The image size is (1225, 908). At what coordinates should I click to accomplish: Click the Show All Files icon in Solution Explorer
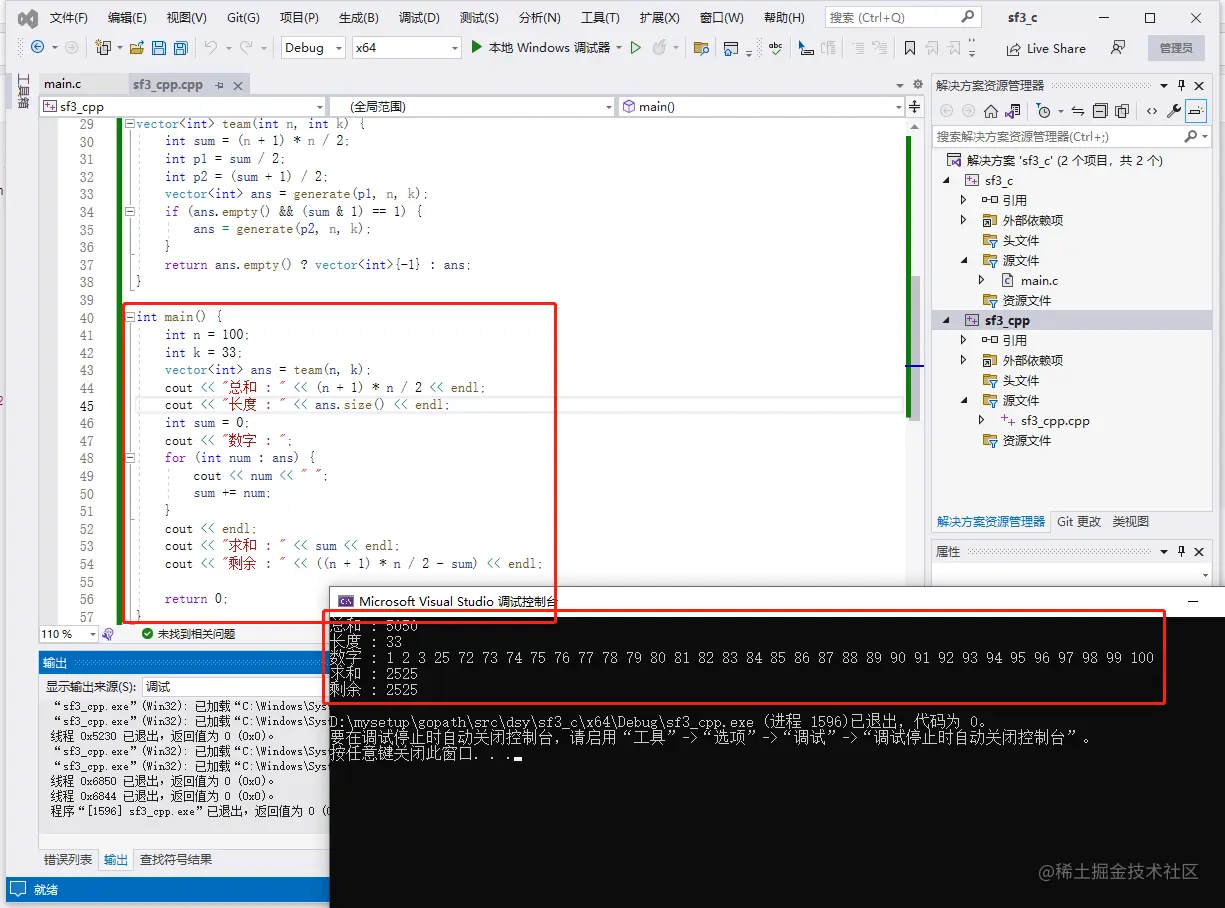[1122, 111]
